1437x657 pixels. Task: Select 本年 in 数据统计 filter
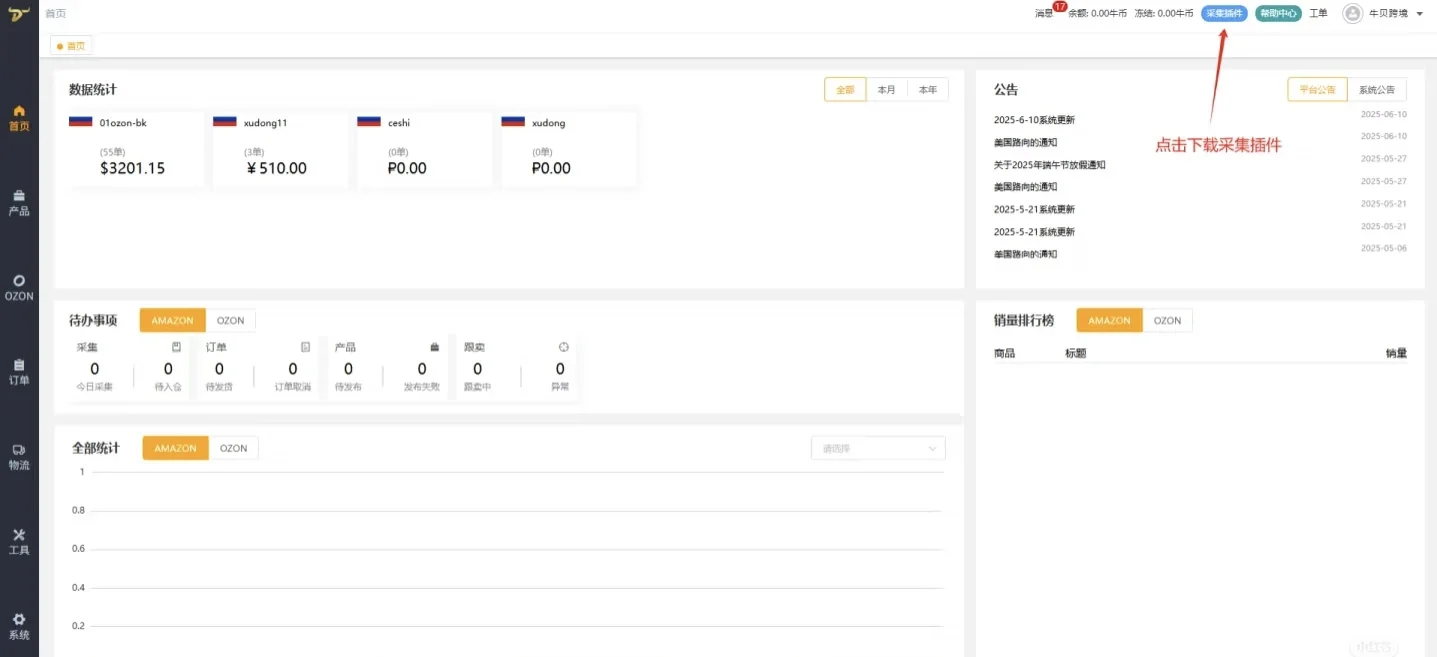[x=927, y=90]
